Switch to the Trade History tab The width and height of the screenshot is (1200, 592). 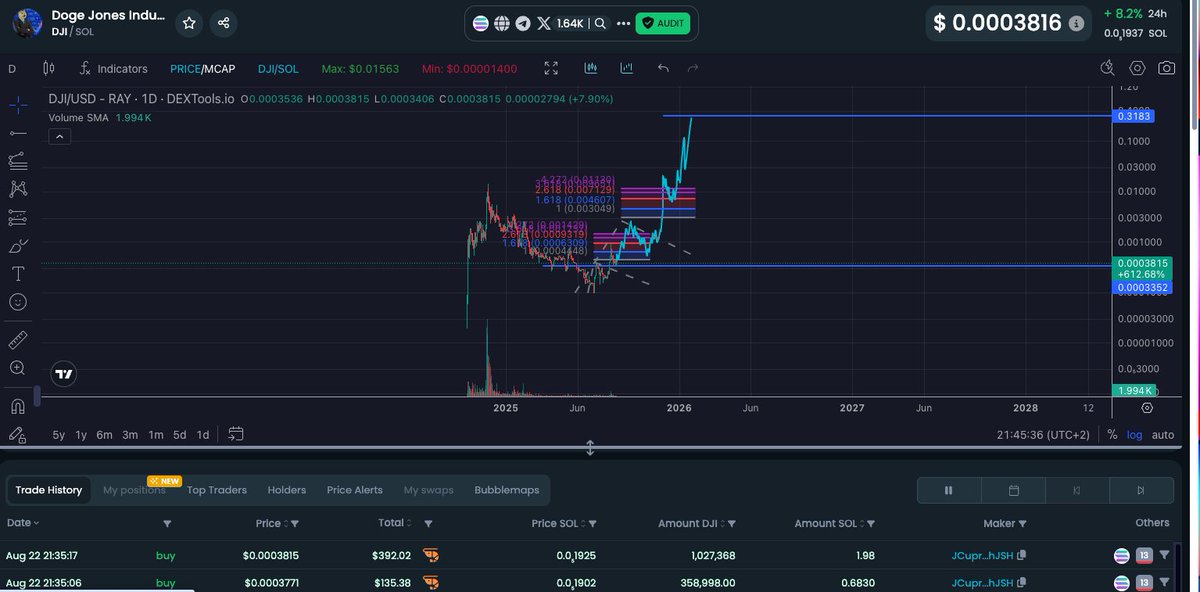coord(49,490)
